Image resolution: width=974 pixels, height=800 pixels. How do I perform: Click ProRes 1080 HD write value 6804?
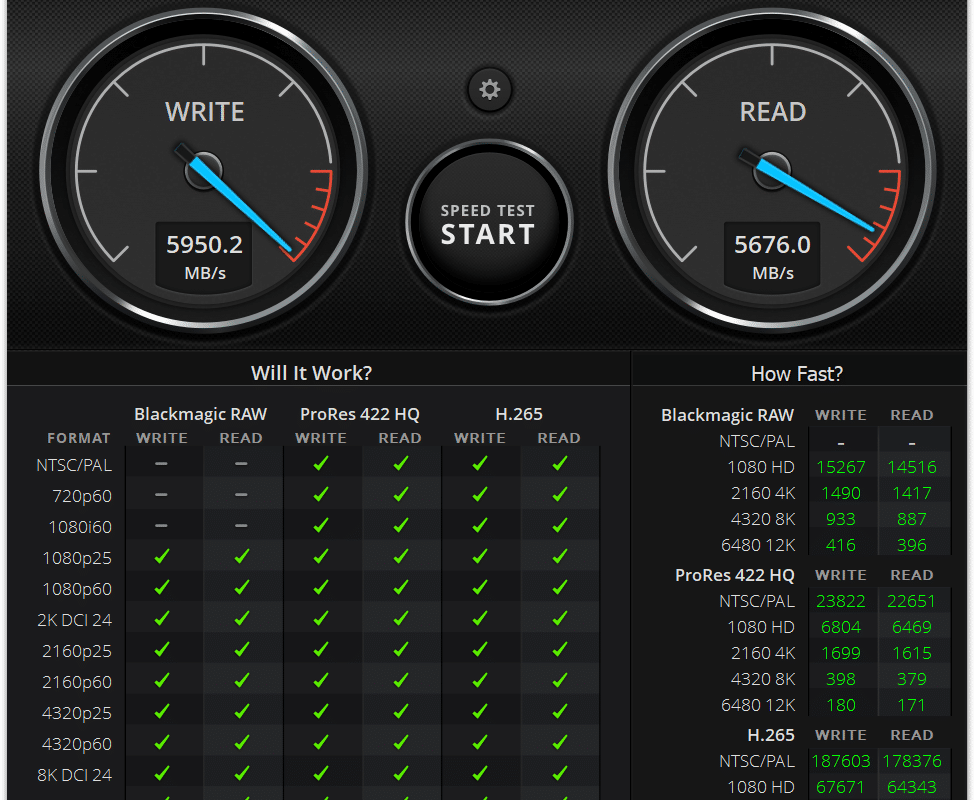[840, 627]
